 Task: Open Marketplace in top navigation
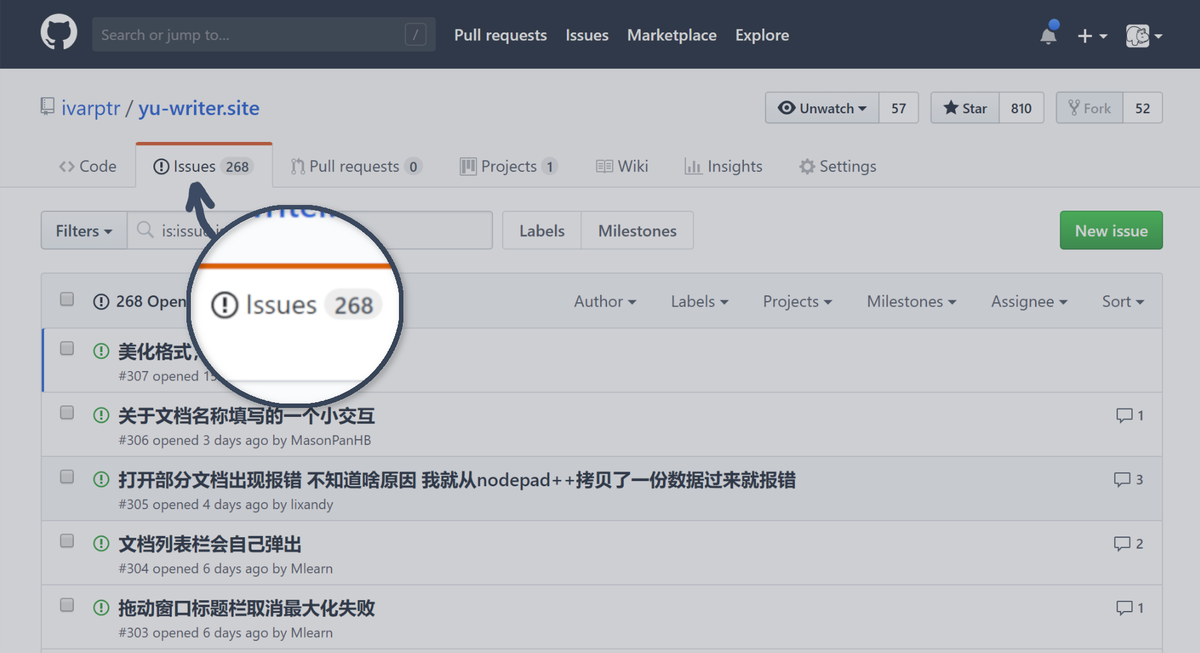672,35
